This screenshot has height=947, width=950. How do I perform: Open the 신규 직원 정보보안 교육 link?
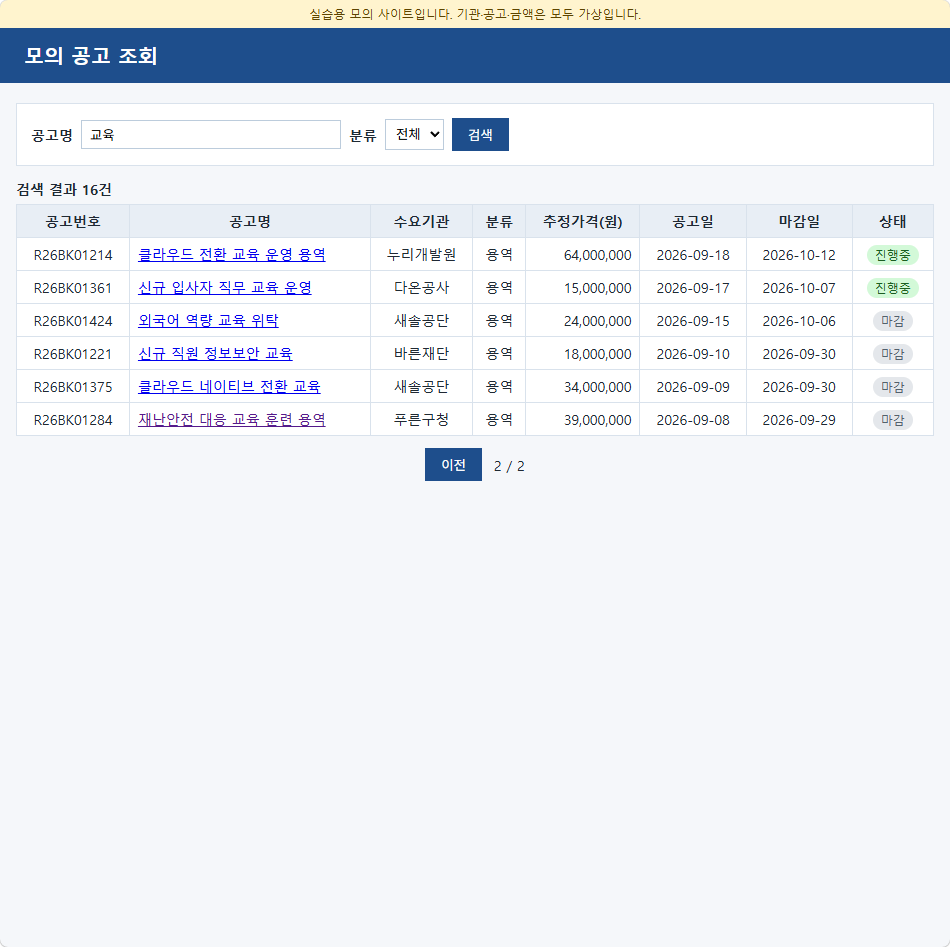(x=215, y=354)
